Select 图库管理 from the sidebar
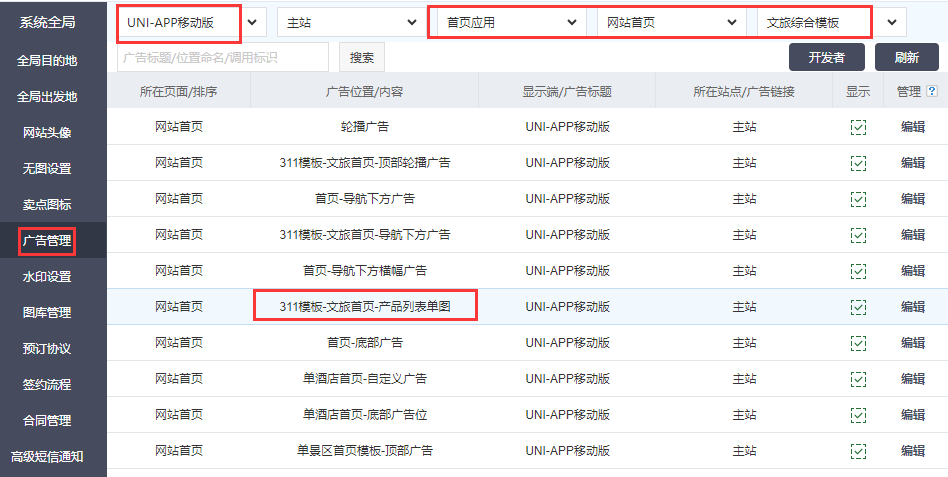 (x=47, y=312)
